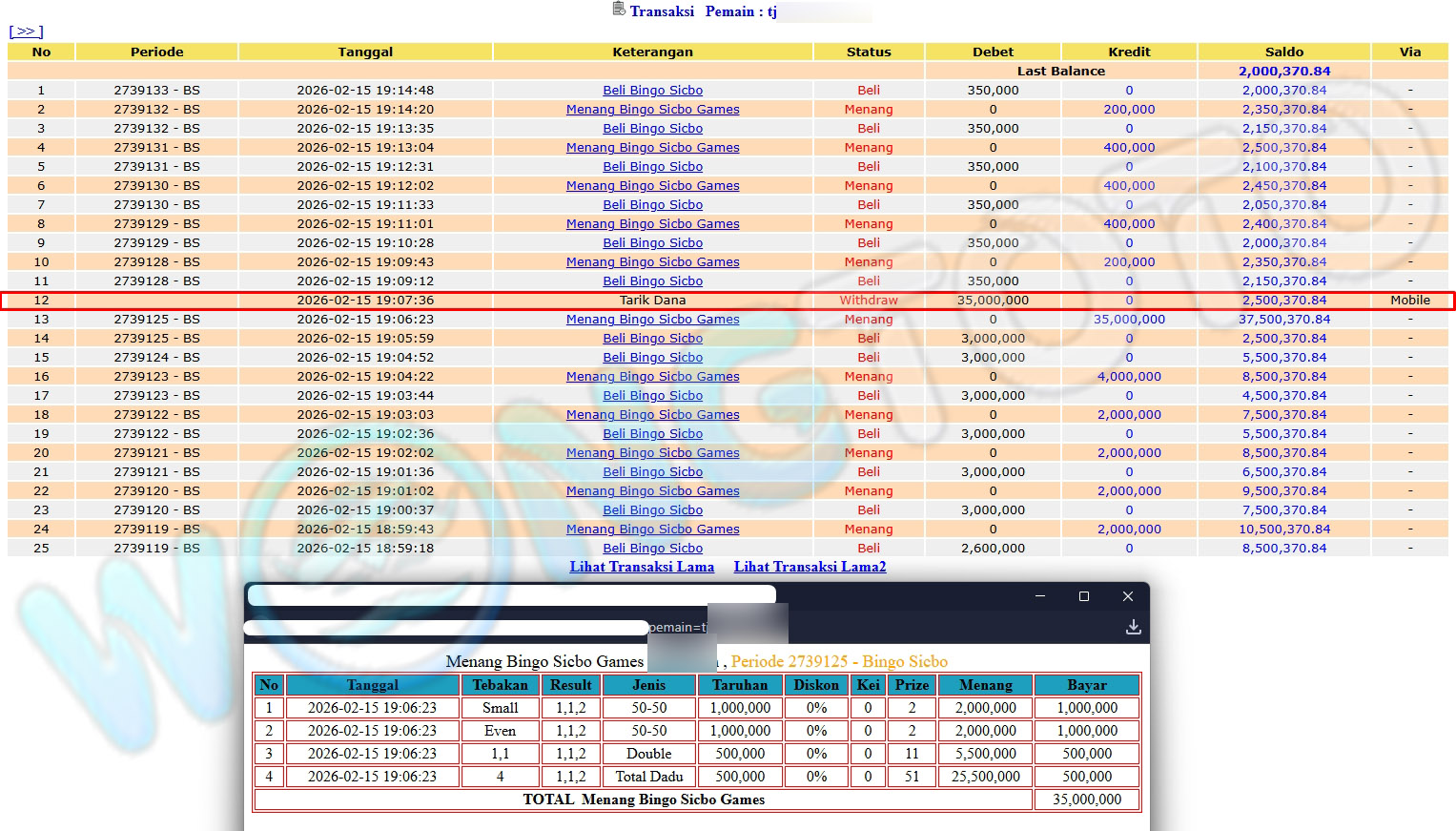Click the download icon in popup window

(1133, 627)
